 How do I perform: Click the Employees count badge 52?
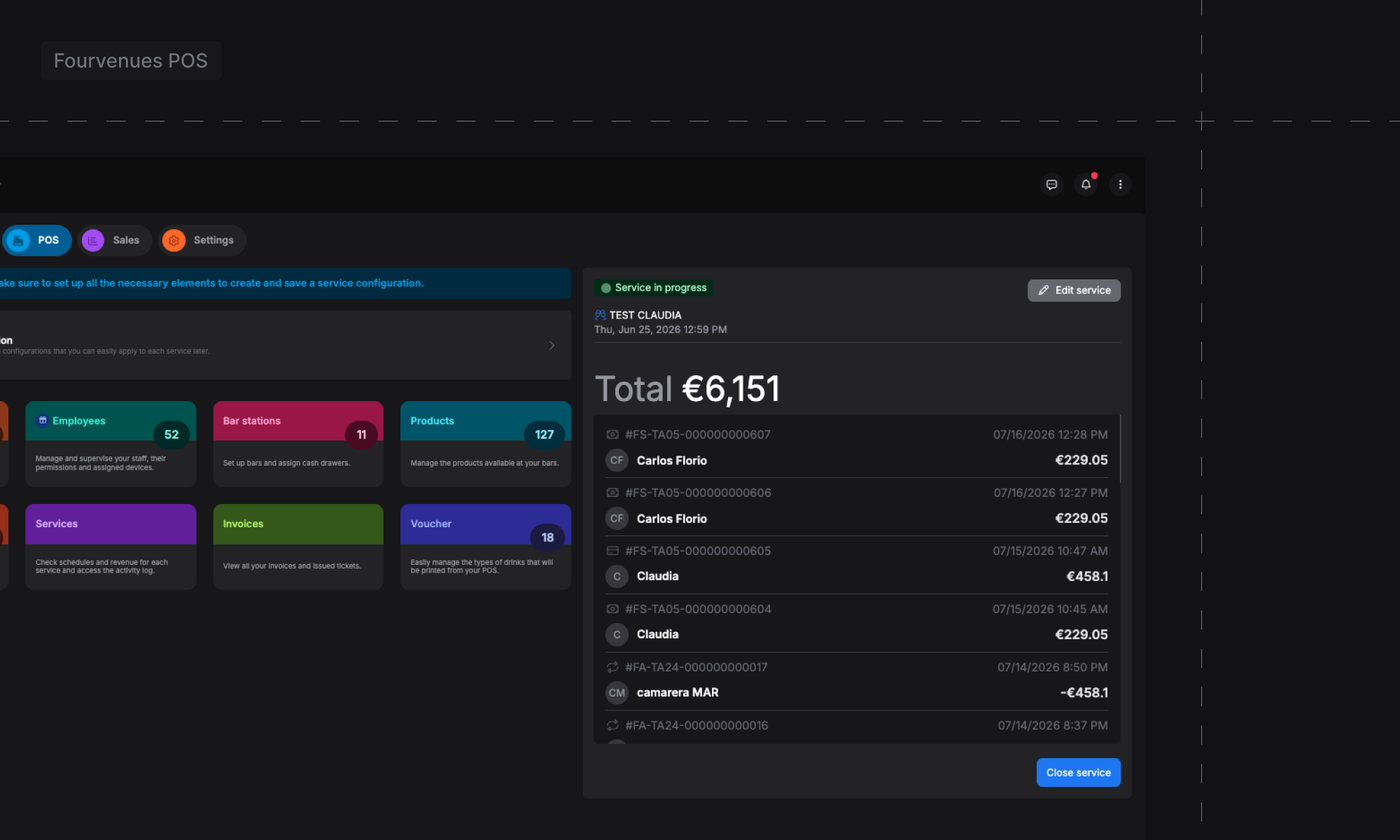(171, 435)
